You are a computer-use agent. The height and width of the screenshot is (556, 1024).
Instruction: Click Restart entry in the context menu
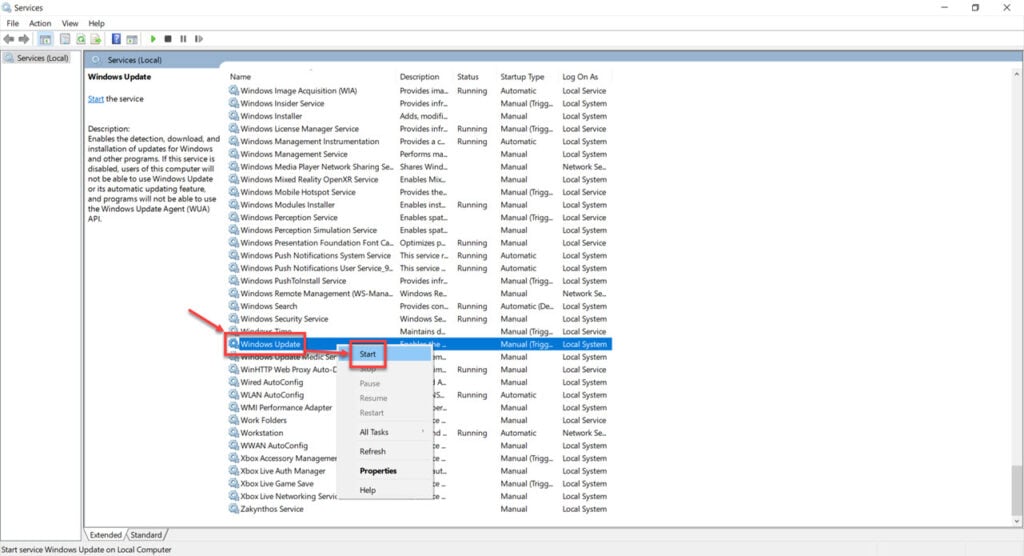(x=385, y=413)
